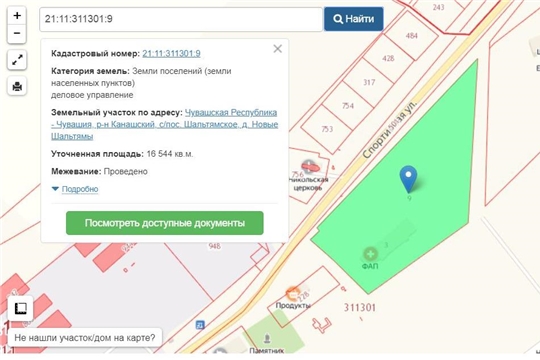Select parcel numbered 753
Screen dimensions: 540x360
(327, 129)
